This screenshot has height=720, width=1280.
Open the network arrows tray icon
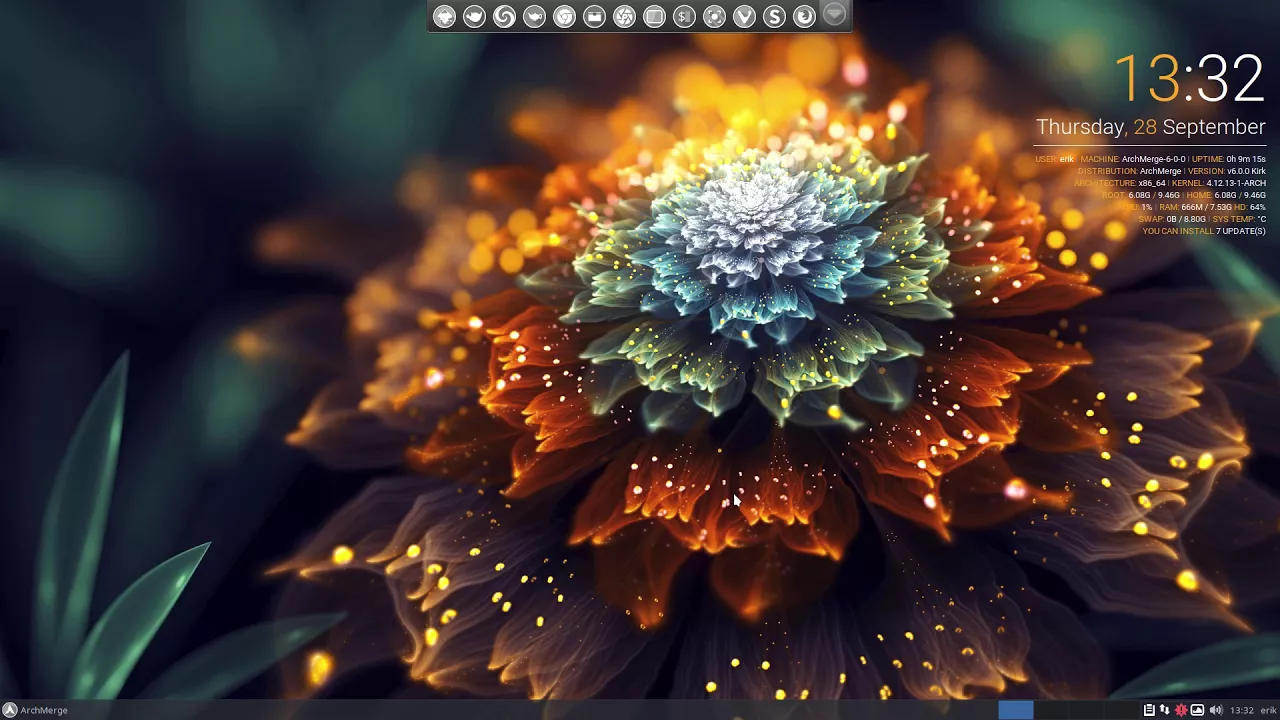click(1165, 710)
